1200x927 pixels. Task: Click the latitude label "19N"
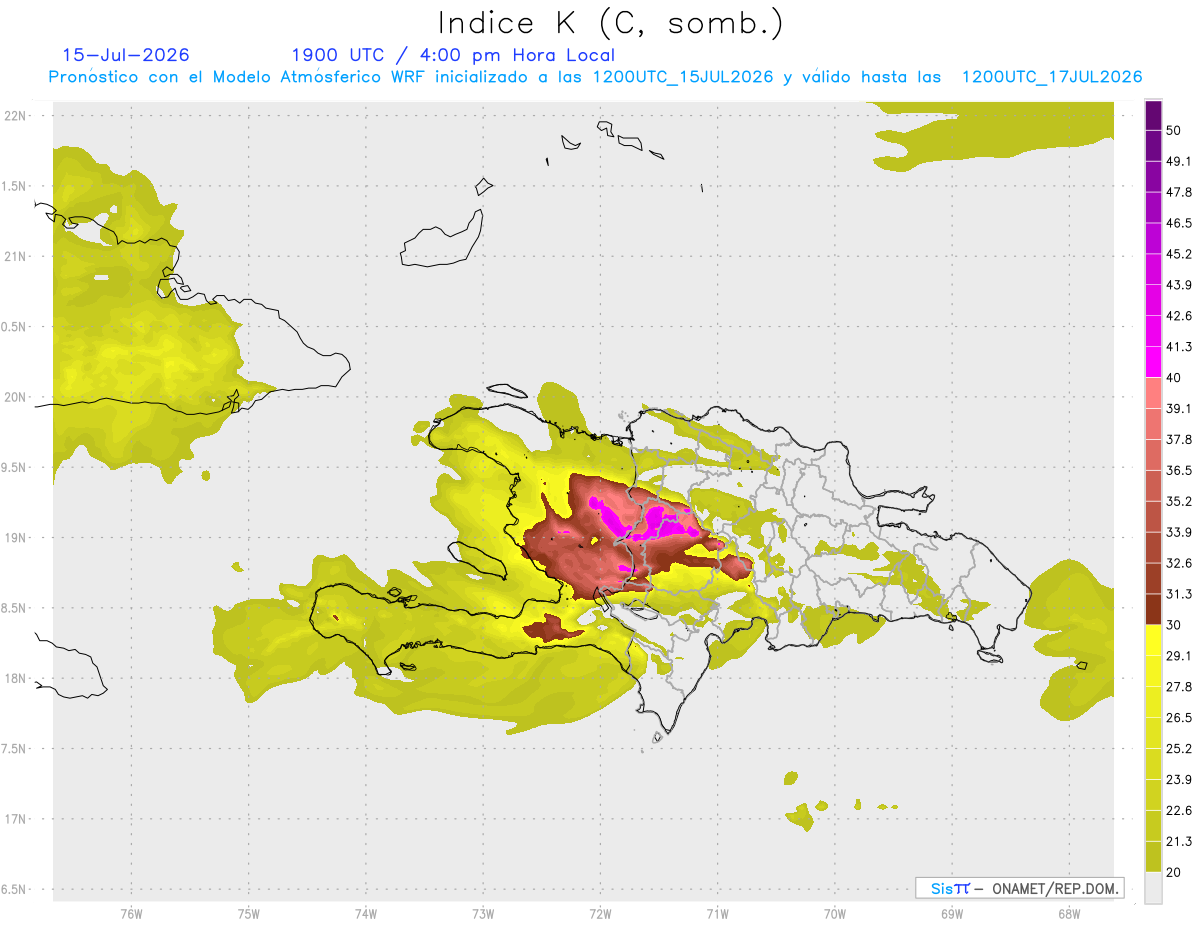[x=15, y=538]
